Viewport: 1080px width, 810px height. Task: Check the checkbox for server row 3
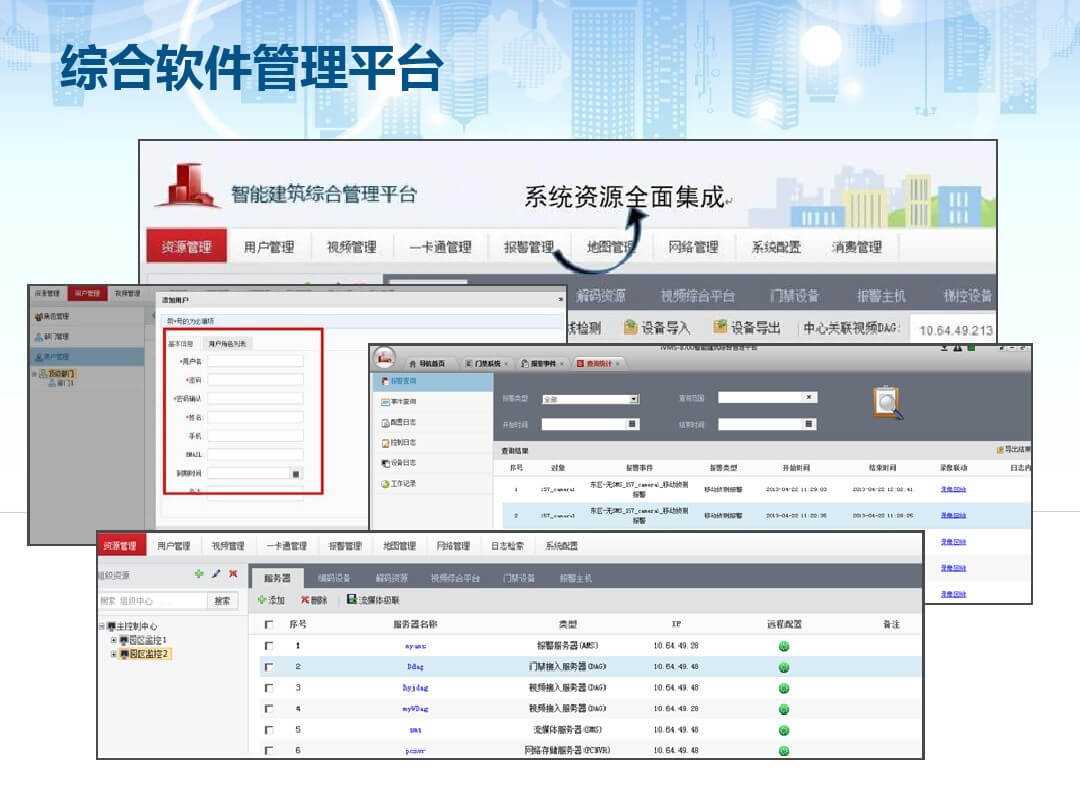pos(269,687)
